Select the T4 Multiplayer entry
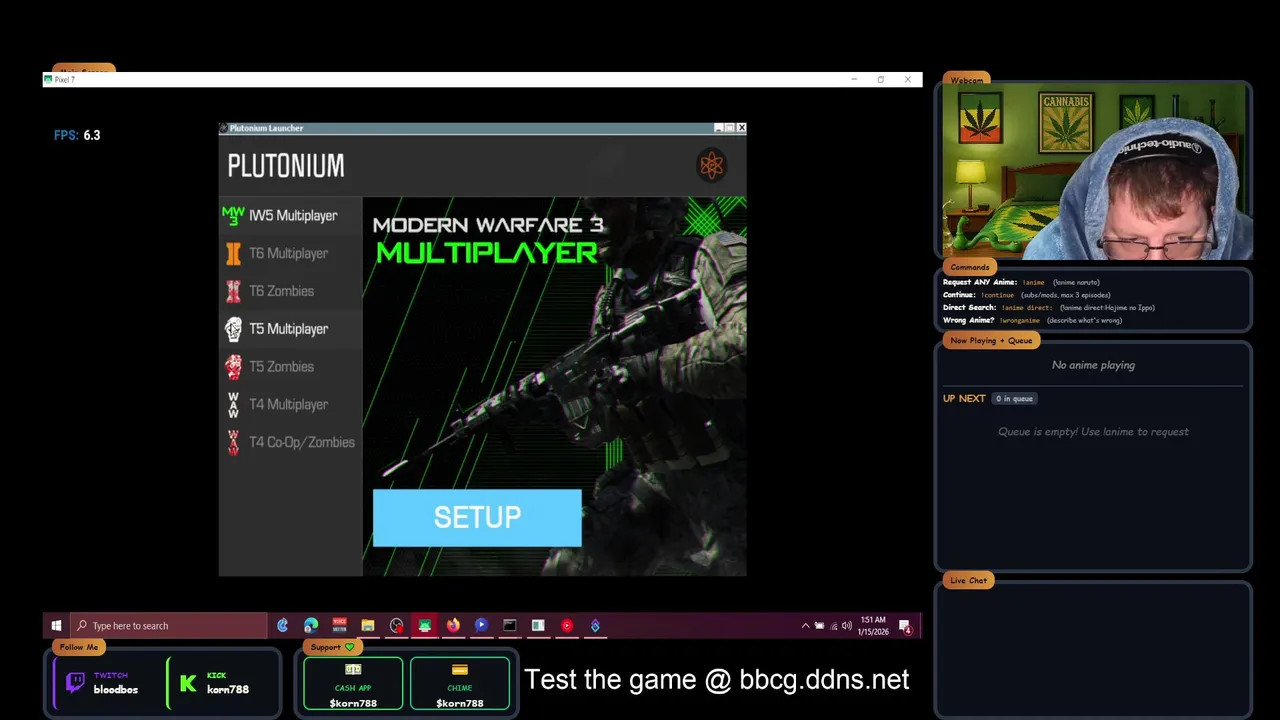Viewport: 1280px width, 720px height. tap(290, 404)
